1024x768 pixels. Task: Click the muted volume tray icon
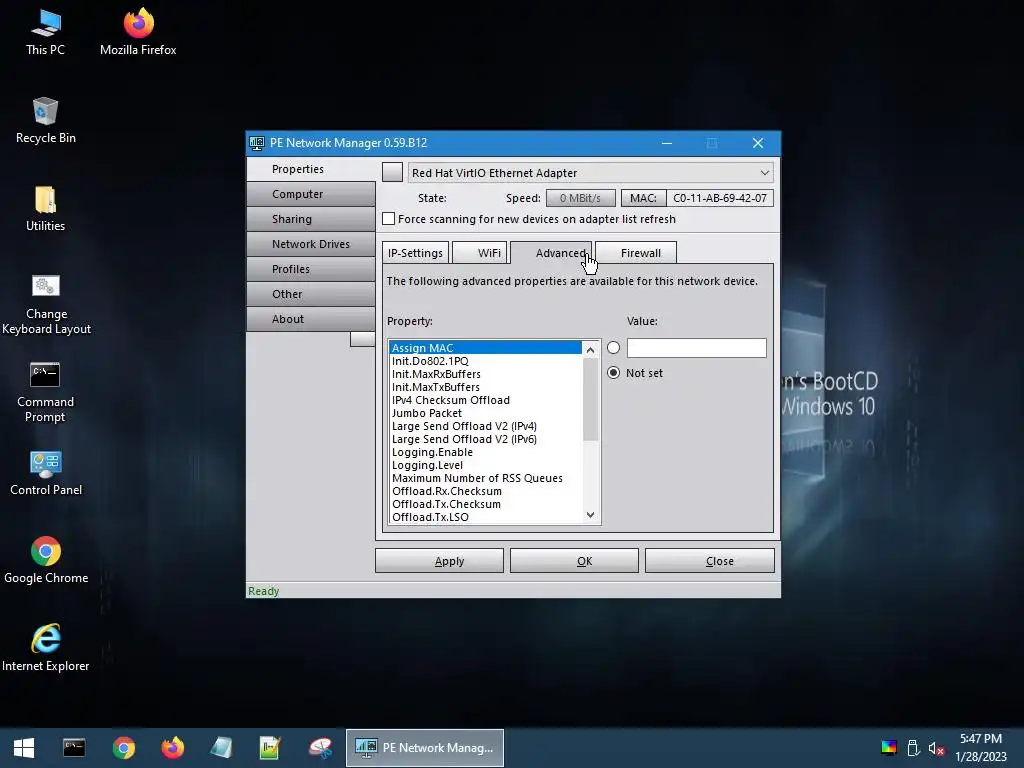[936, 748]
